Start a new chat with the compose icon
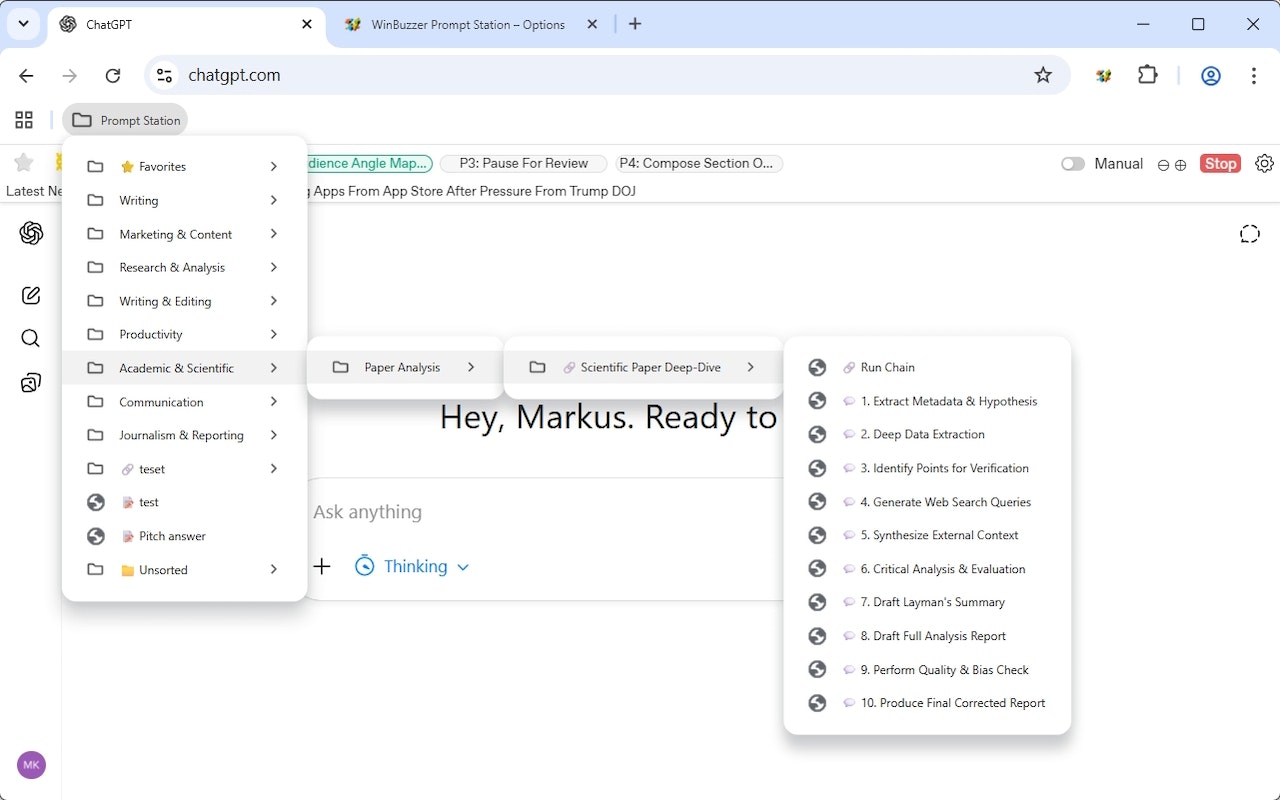This screenshot has width=1280, height=800. pyautogui.click(x=31, y=295)
